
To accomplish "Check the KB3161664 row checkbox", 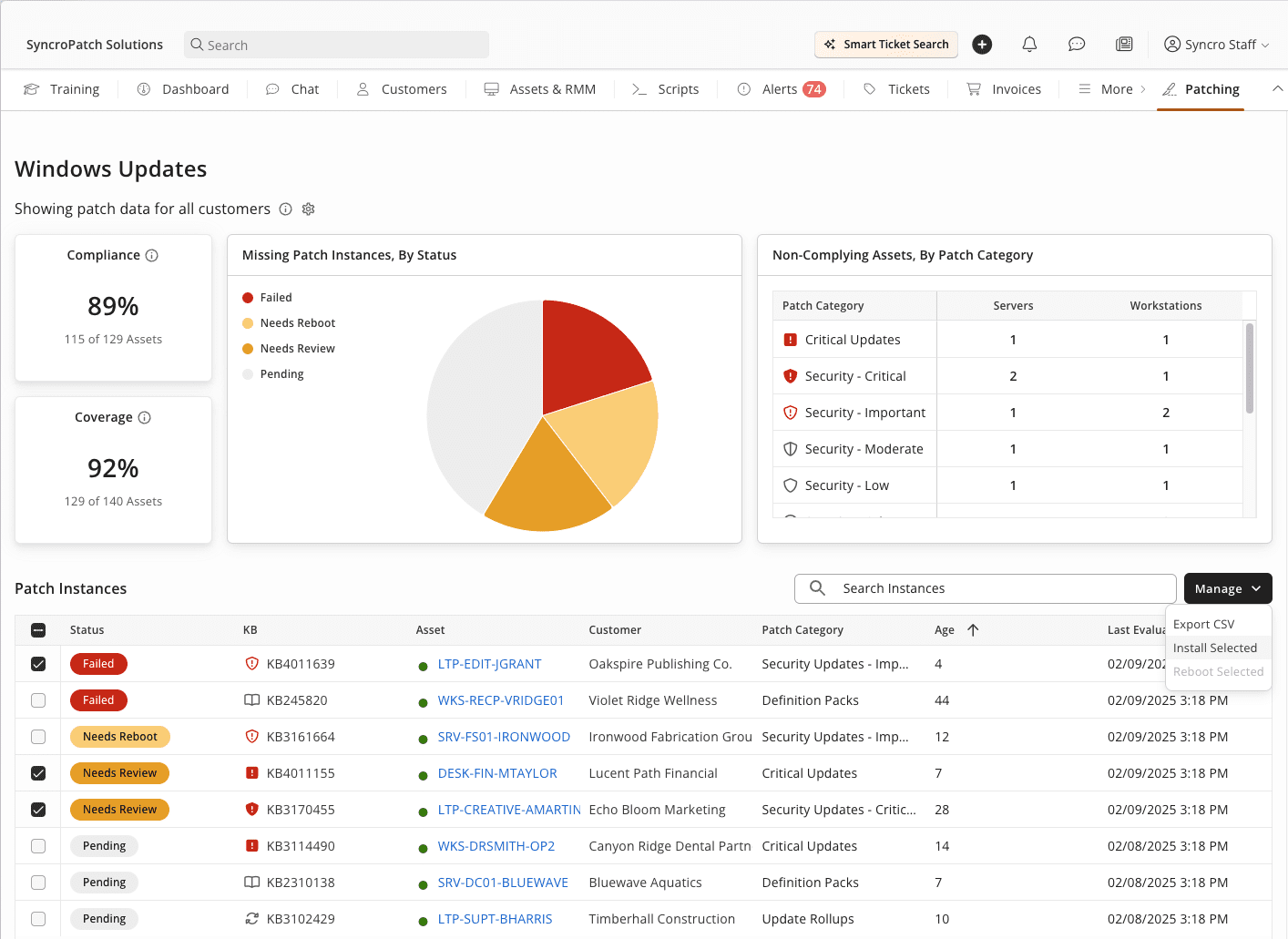I will [x=38, y=737].
